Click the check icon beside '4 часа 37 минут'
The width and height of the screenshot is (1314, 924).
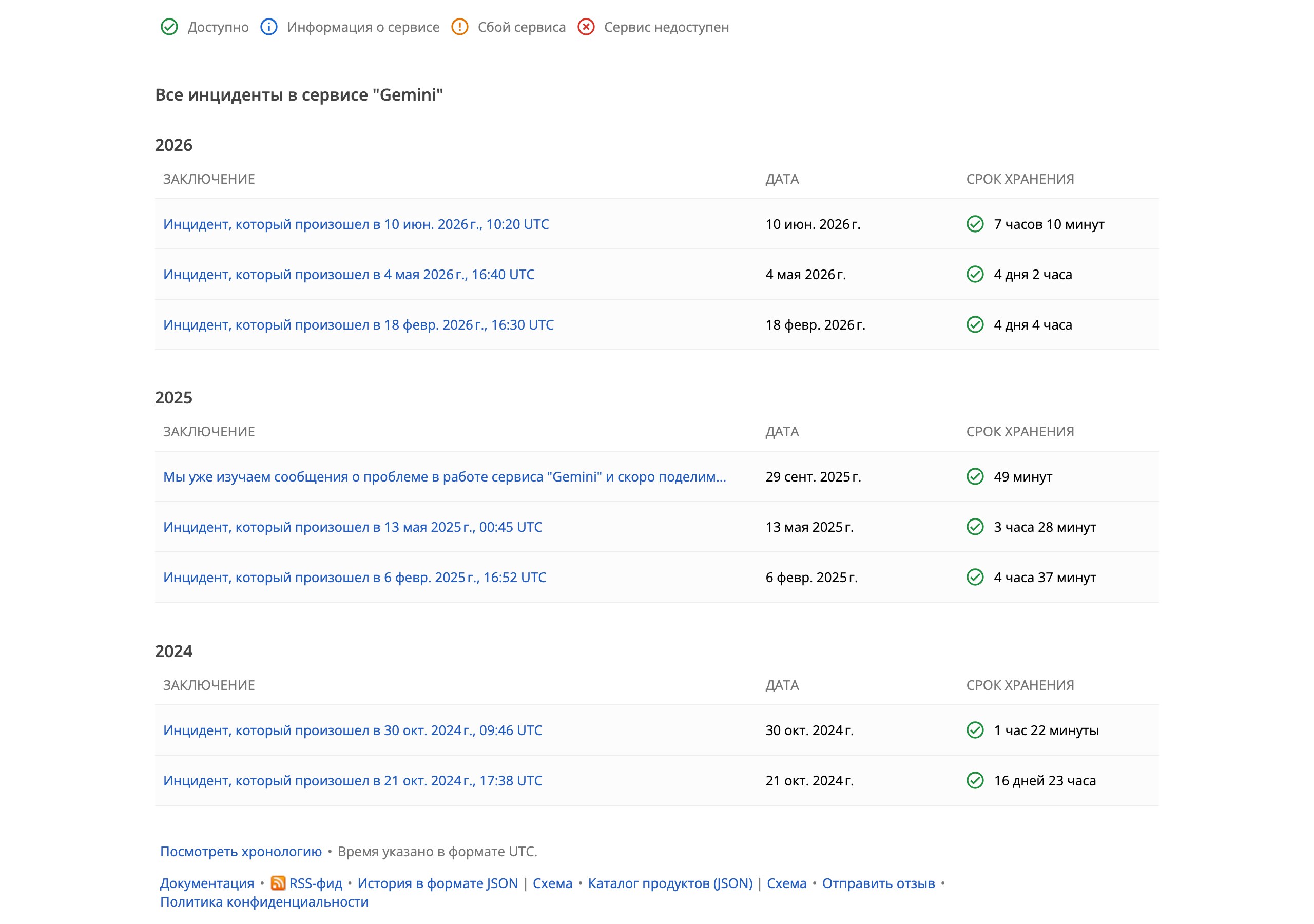click(x=975, y=577)
